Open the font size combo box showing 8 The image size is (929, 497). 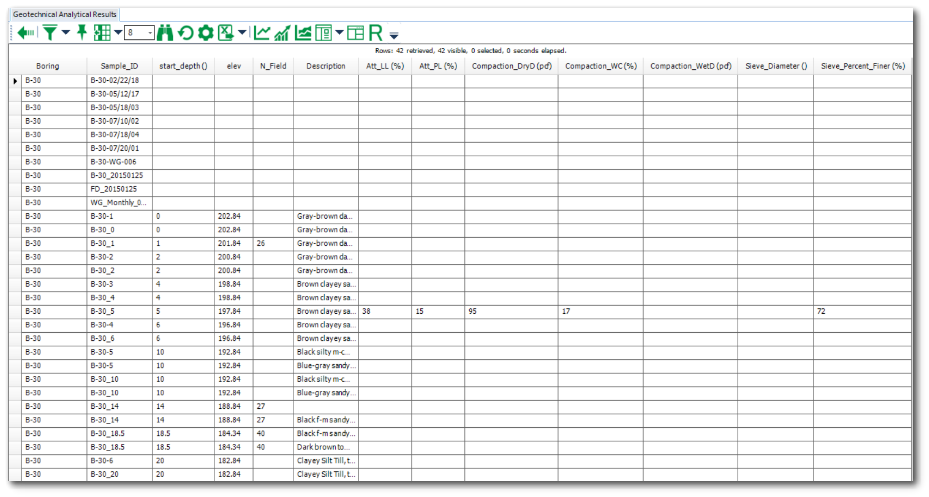tap(140, 33)
